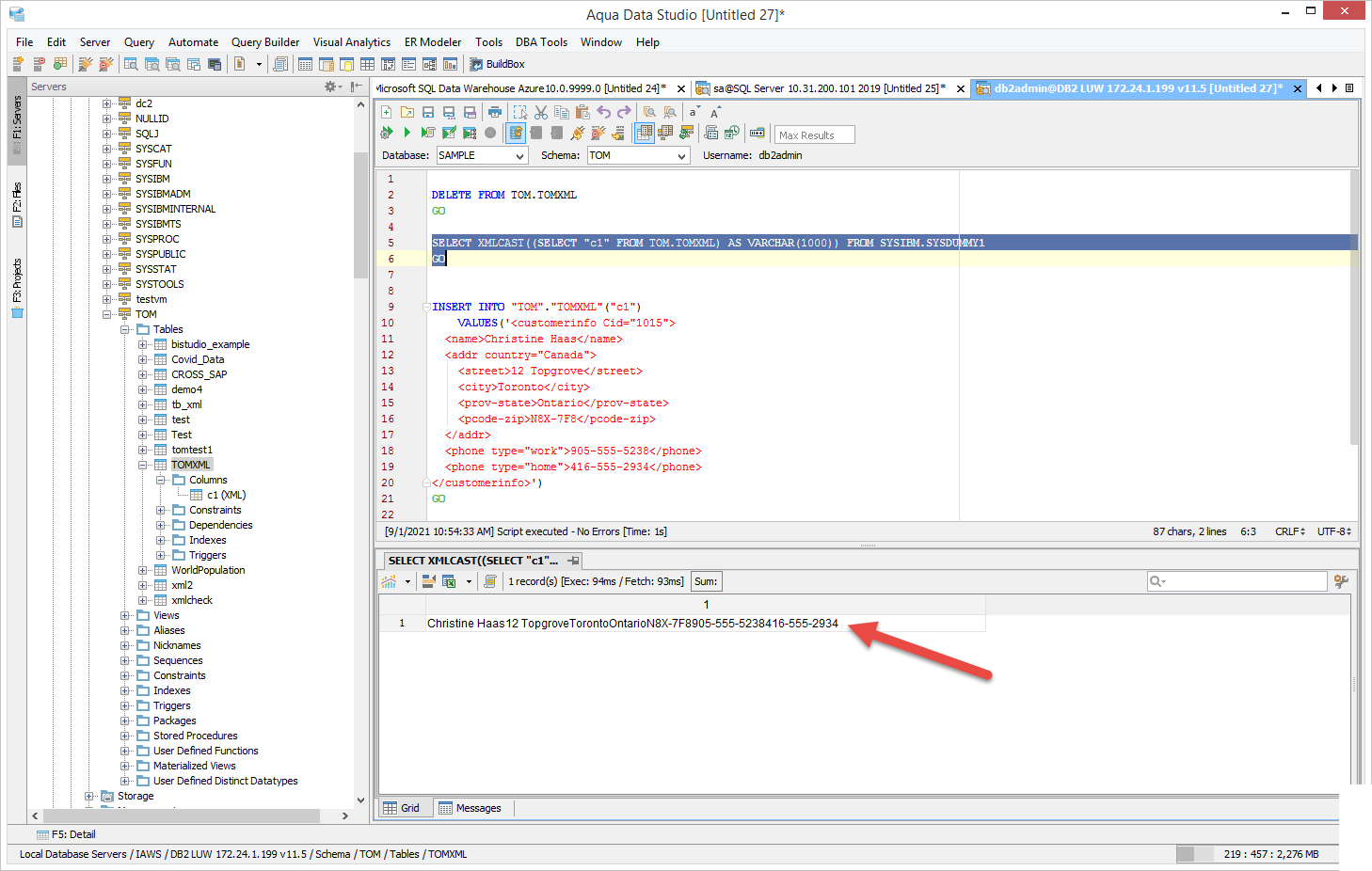Click the Print icon in editor toolbar

(495, 112)
